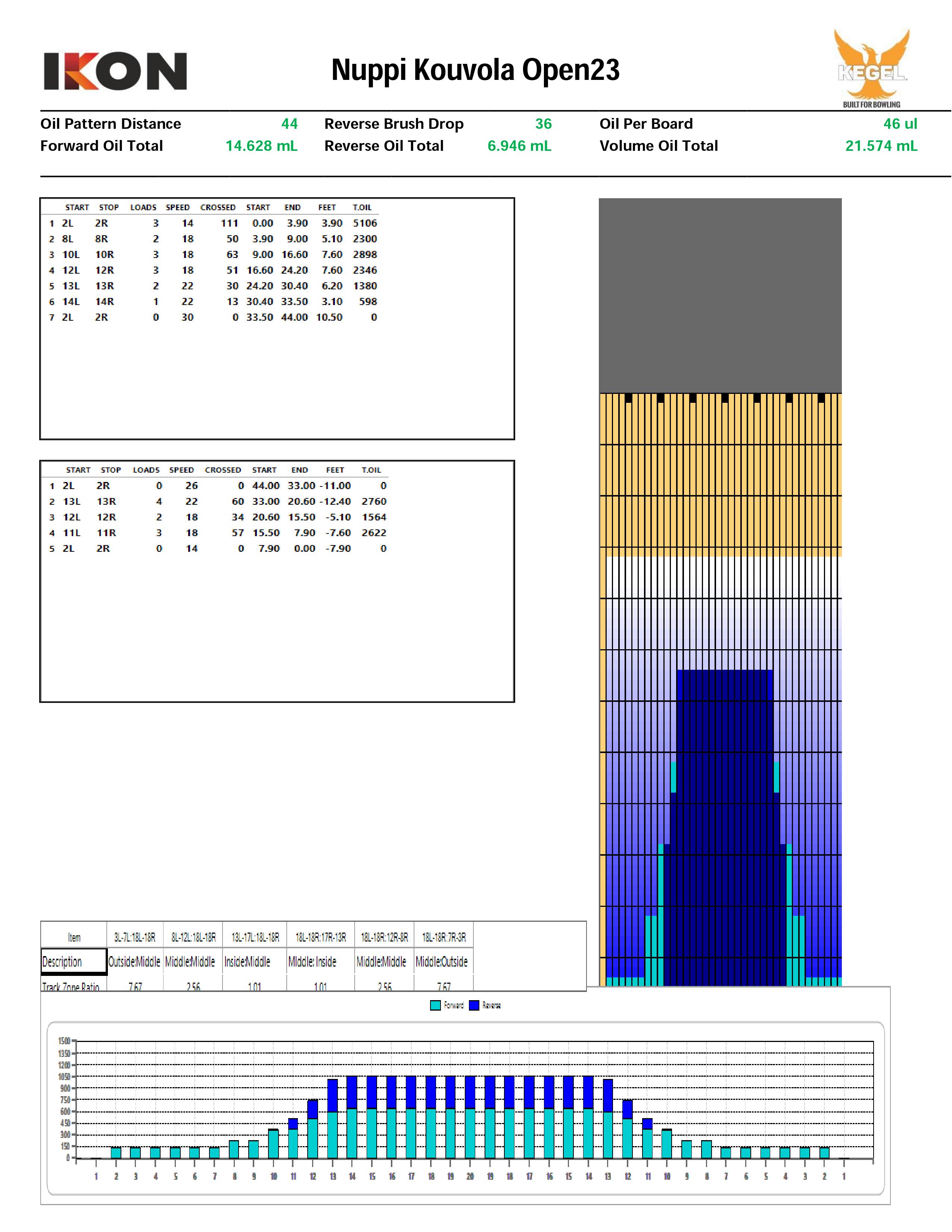
Task: Click the Reverse Brush Drop value 36
Action: coord(543,124)
